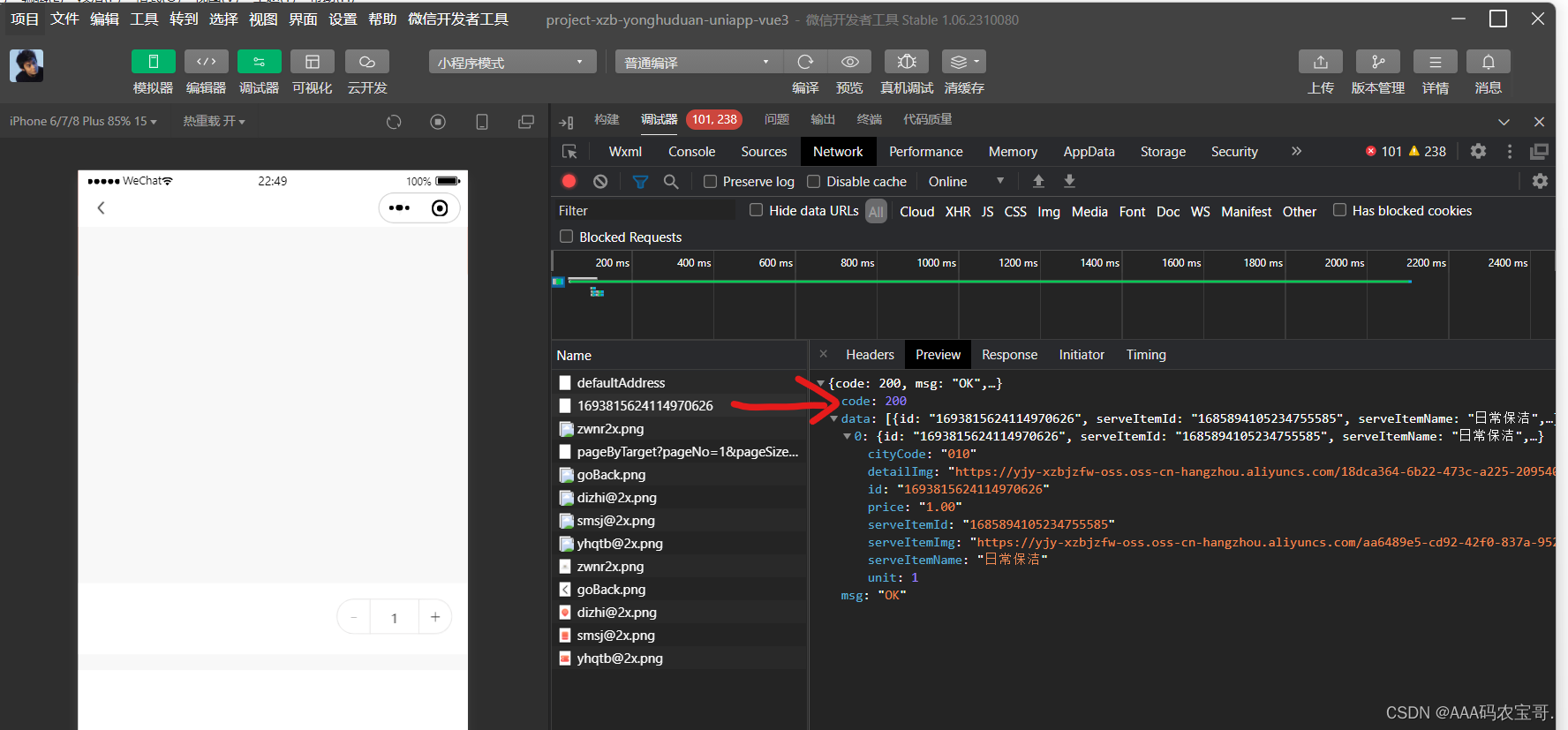Select the pageByTarget?pageNo=1 request
This screenshot has width=1568, height=730.
tap(680, 452)
